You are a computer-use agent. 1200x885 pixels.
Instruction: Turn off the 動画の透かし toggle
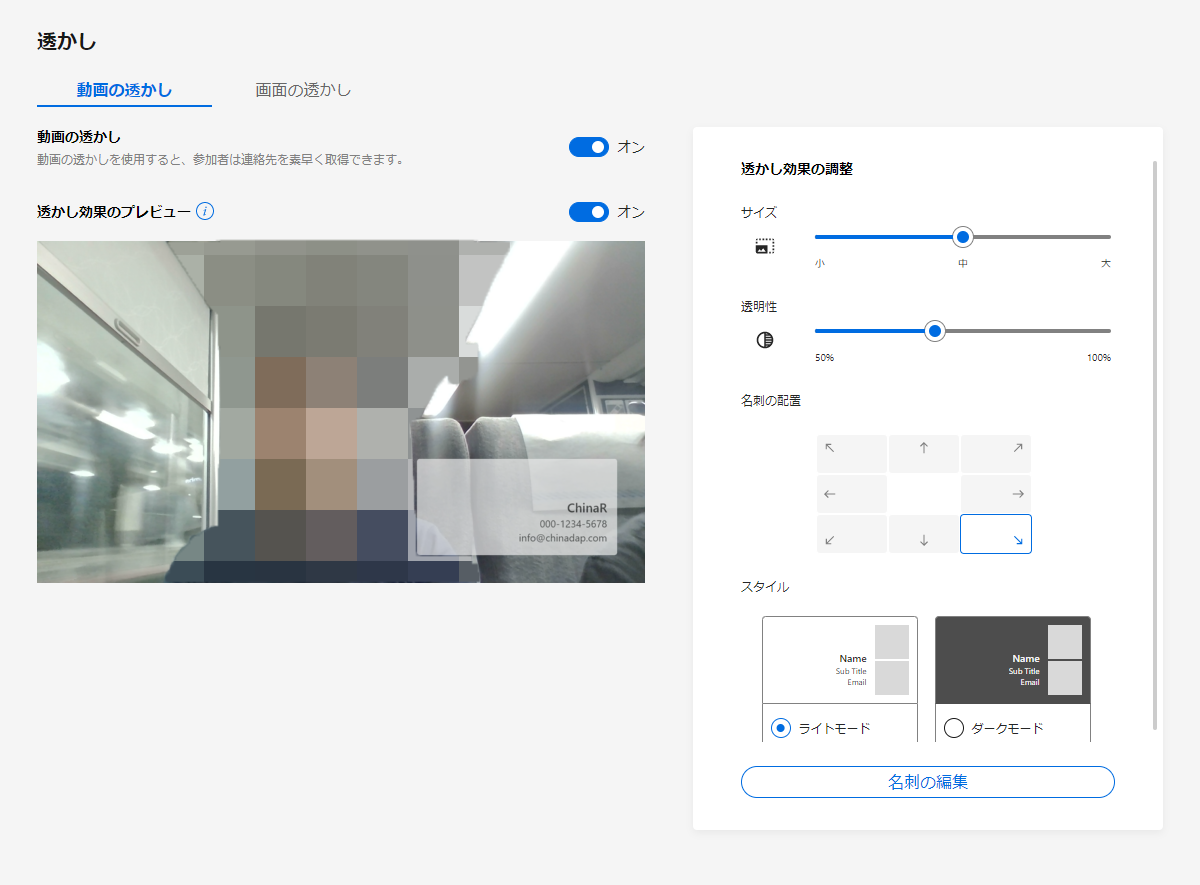pyautogui.click(x=589, y=147)
